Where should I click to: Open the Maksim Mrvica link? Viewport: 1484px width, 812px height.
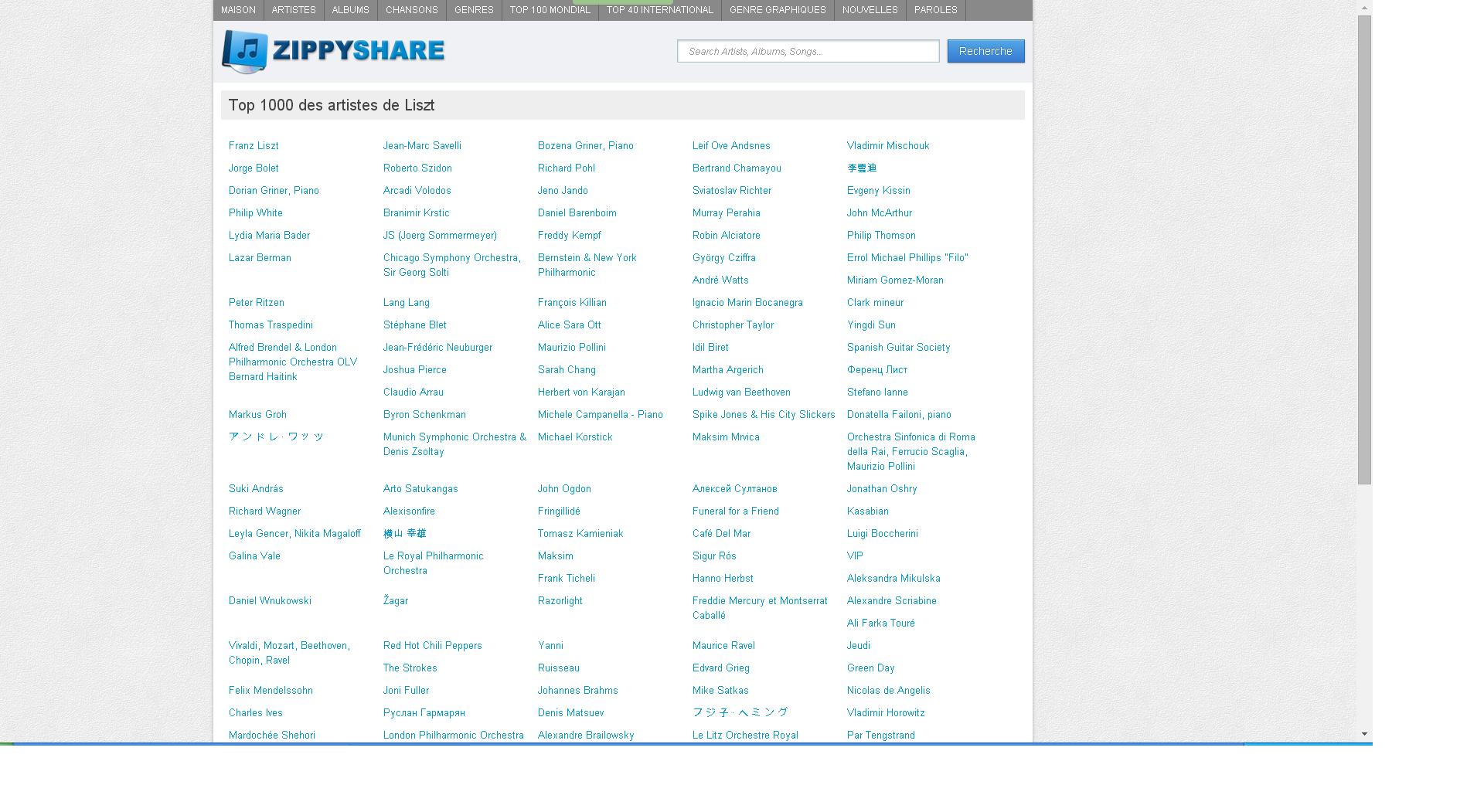(x=726, y=437)
